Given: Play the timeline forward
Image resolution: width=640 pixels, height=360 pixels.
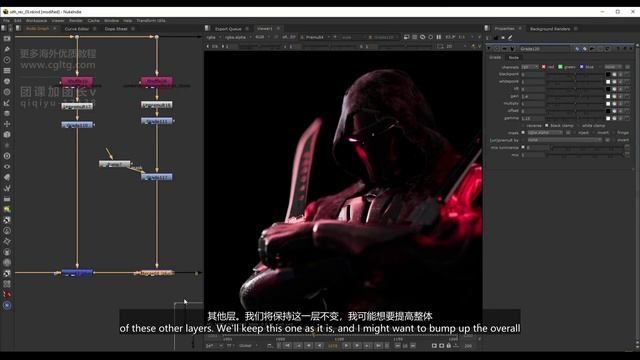Looking at the screenshot, I should 346,346.
